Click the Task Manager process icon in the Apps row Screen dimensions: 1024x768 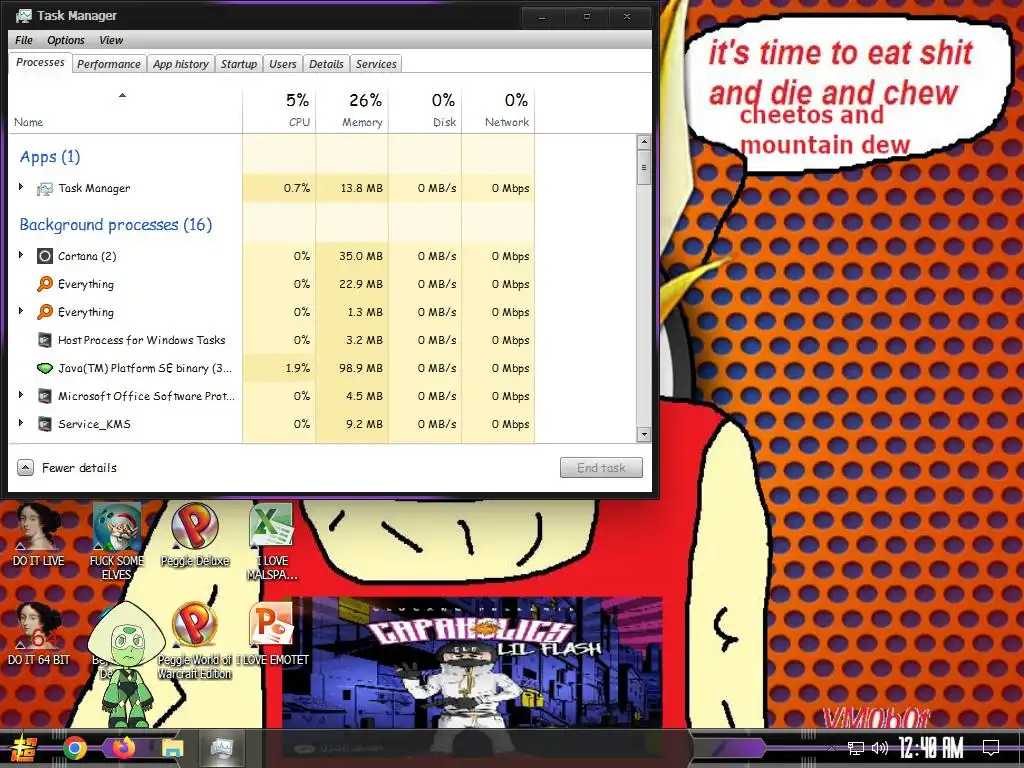(x=44, y=189)
